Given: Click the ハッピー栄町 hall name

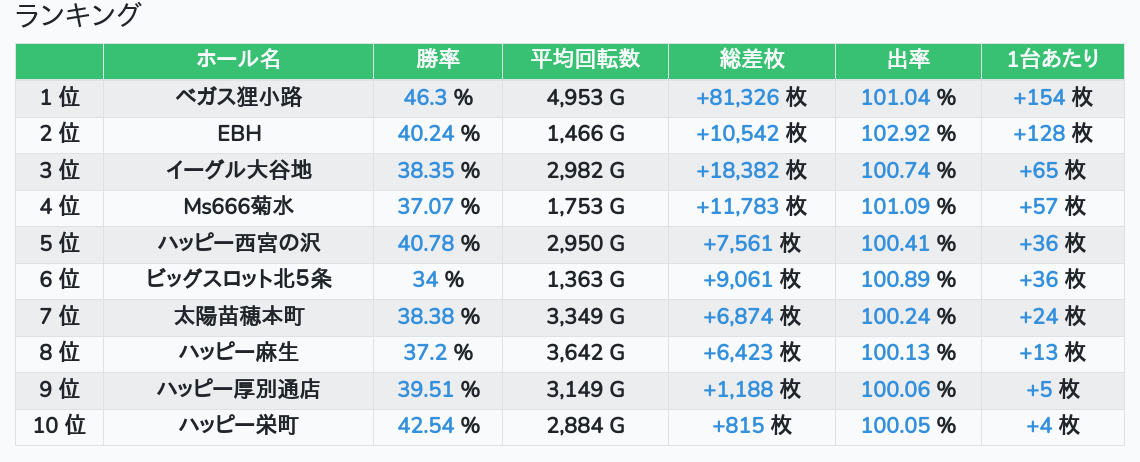Looking at the screenshot, I should [238, 426].
